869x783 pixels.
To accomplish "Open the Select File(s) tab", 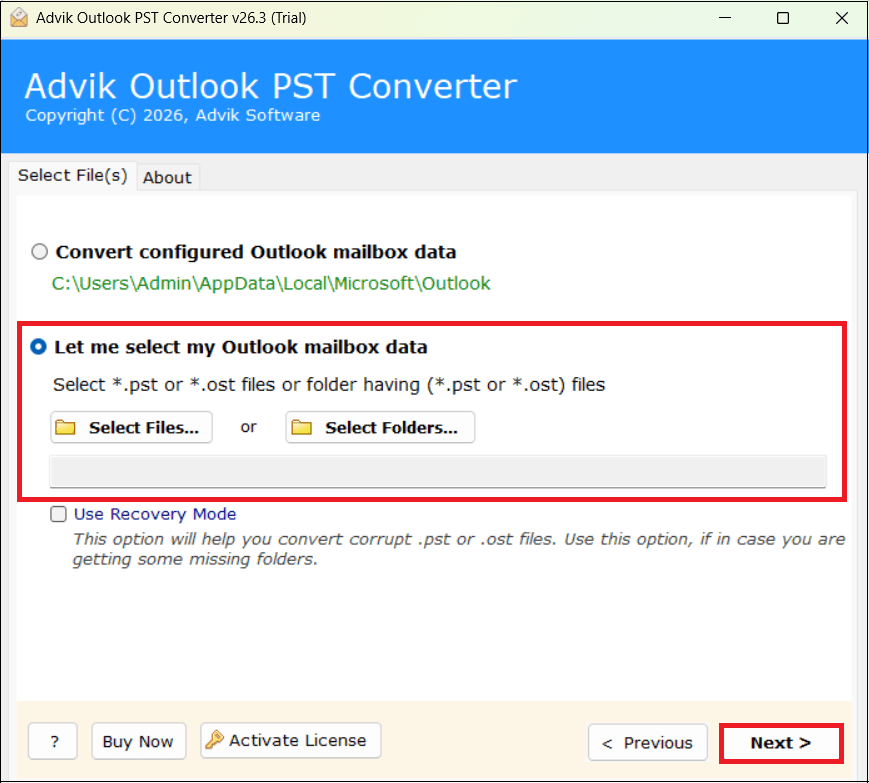I will click(73, 175).
